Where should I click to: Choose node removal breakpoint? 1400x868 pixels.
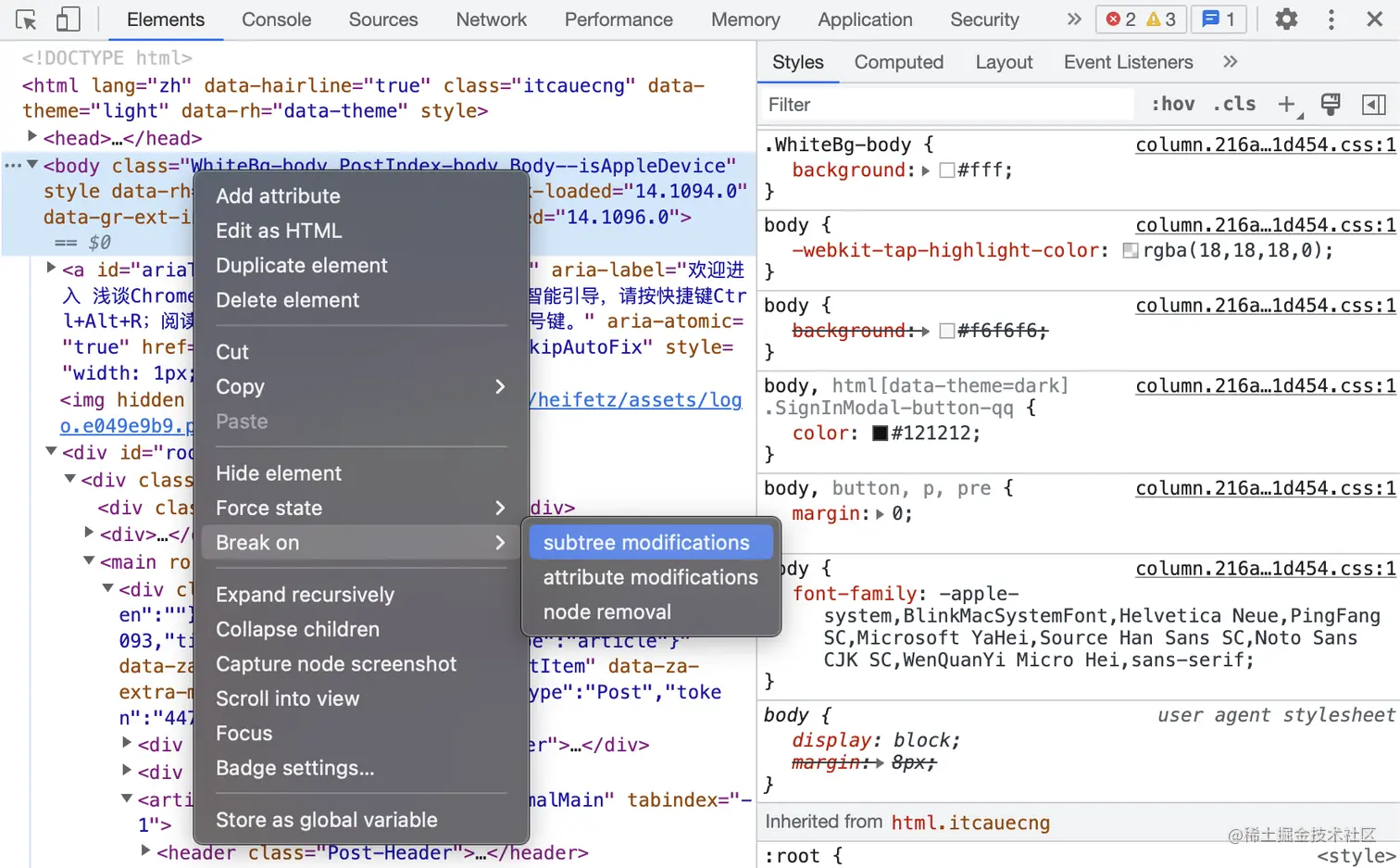[x=651, y=612]
